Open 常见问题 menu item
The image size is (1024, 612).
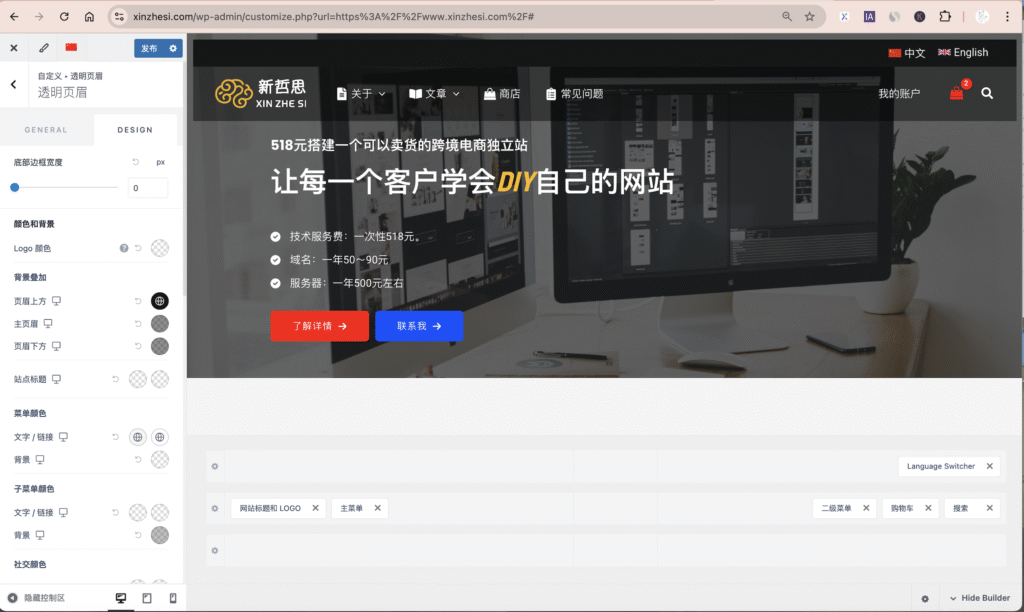(575, 94)
